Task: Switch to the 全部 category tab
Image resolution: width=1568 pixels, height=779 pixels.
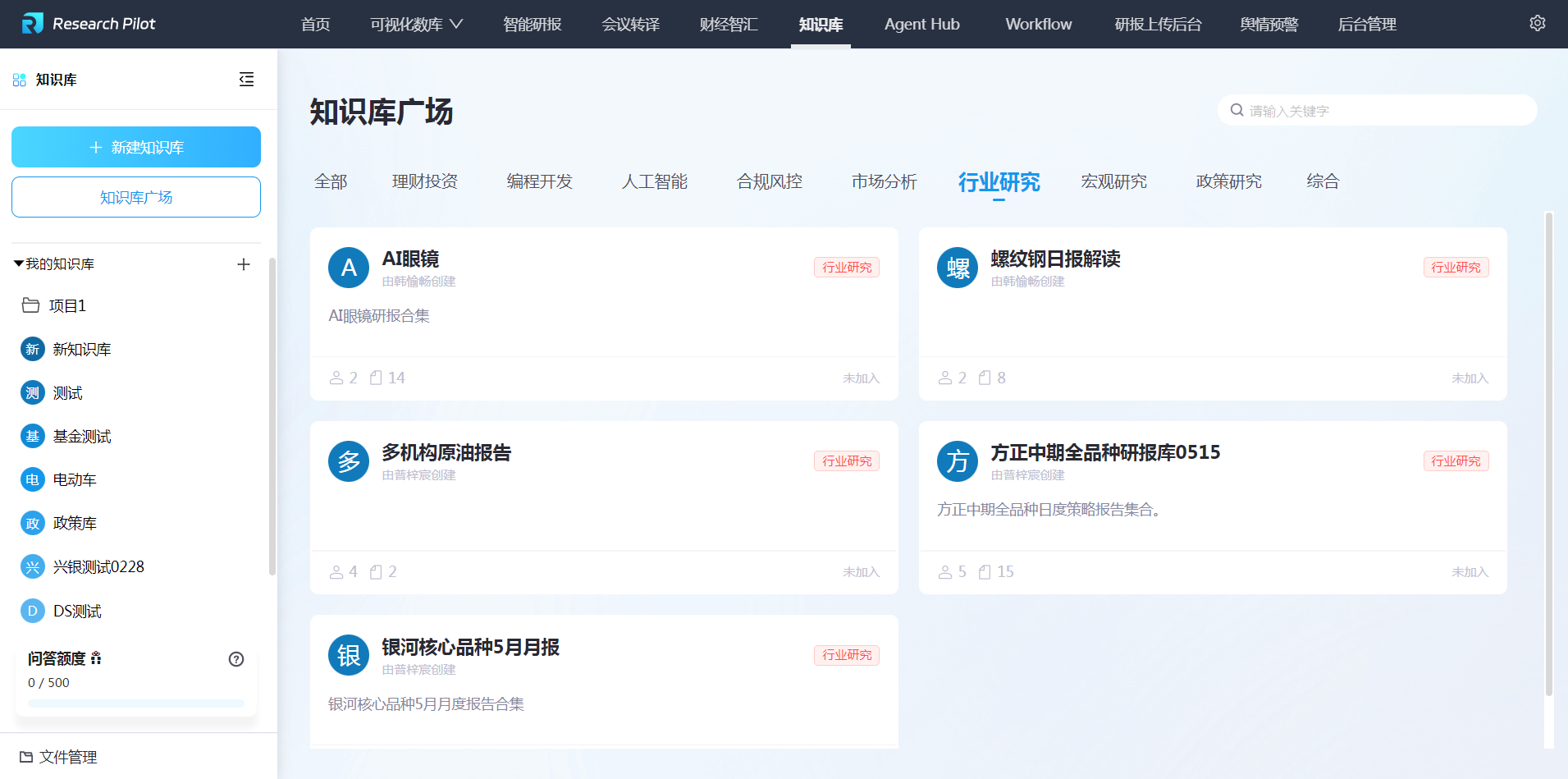Action: coord(331,181)
